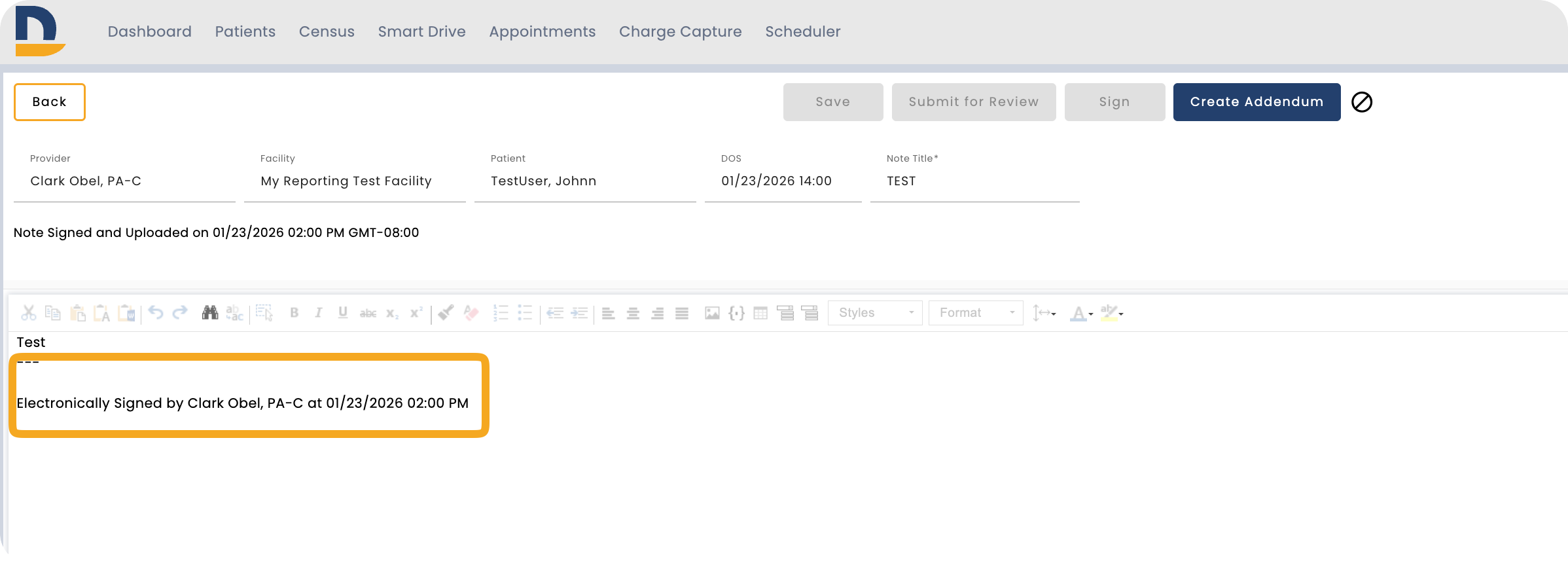Click Paste from Word icon
Viewport: 1568px width, 563px height.
pos(127,313)
